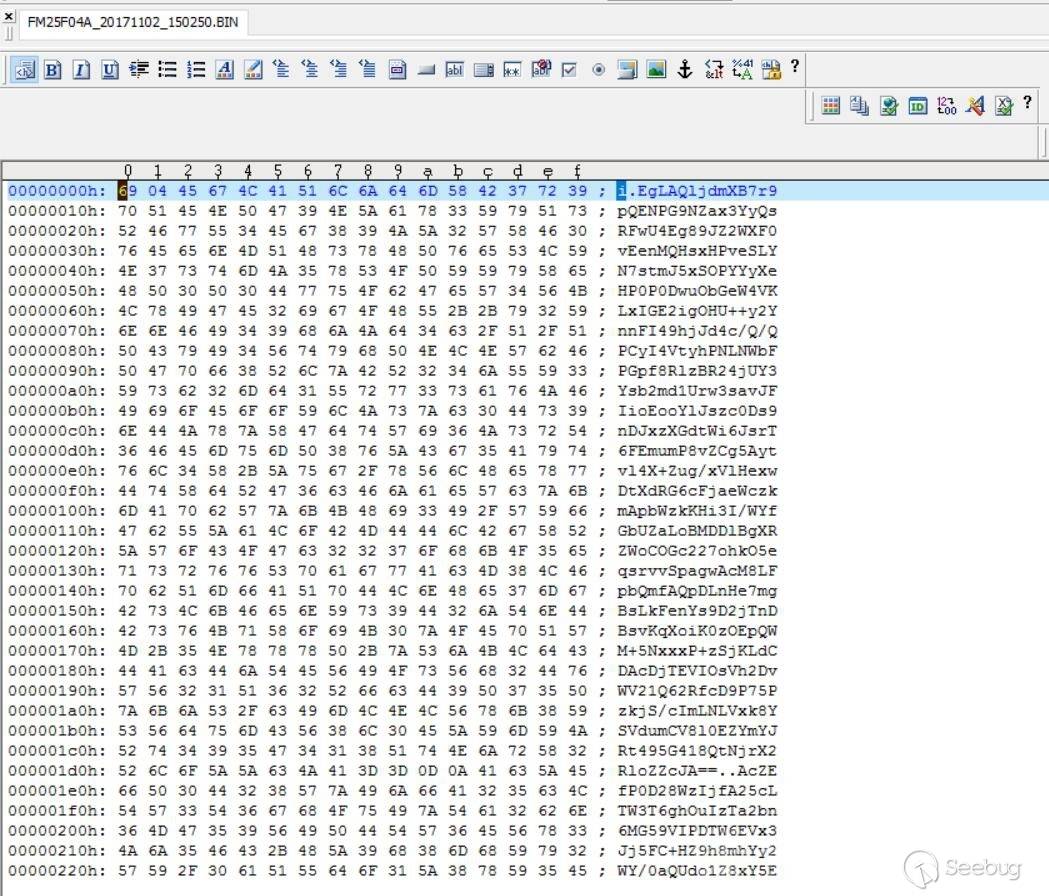1049x896 pixels.
Task: Click column header f in the ruler
Action: click(x=577, y=171)
